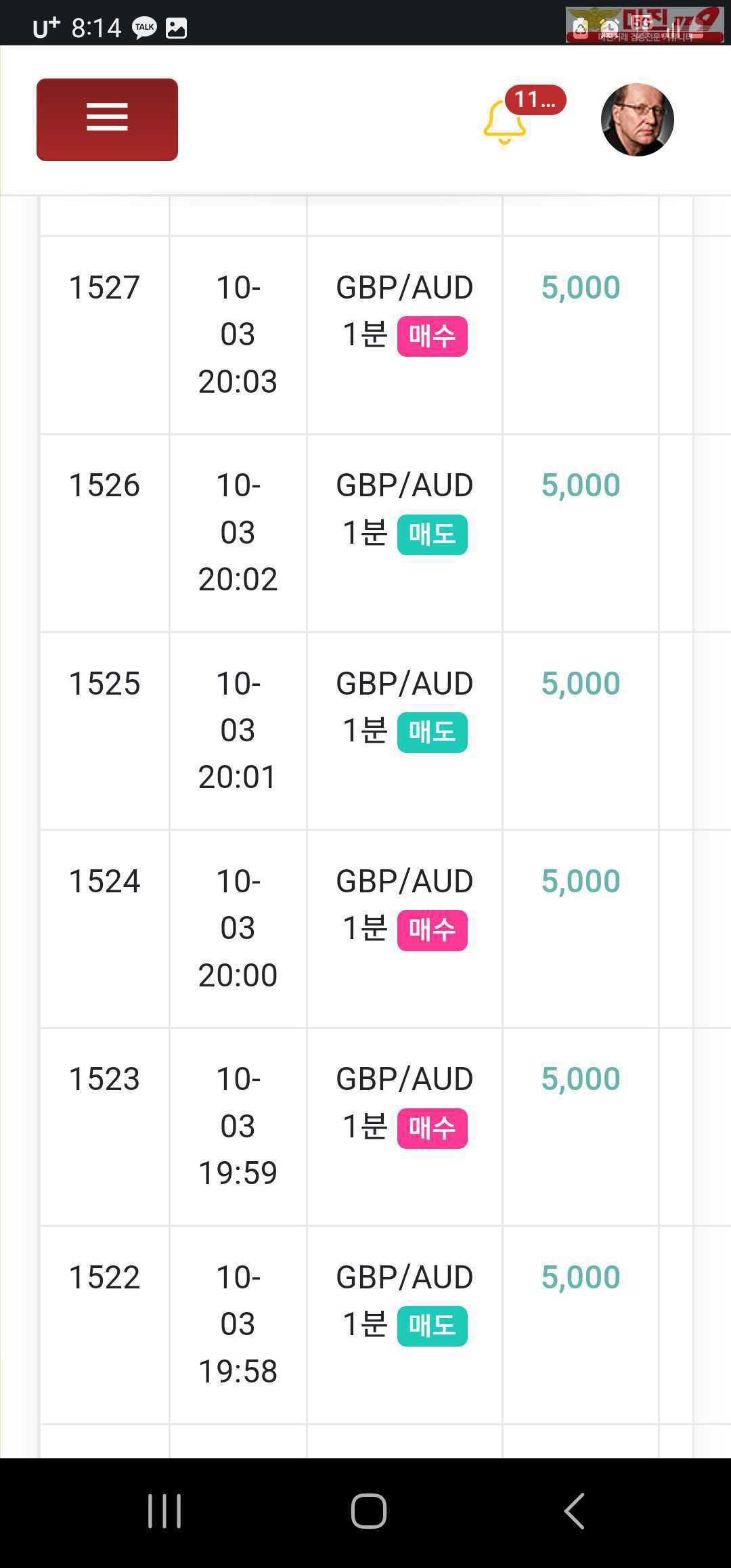Select the 매수 badge on order 1523
The height and width of the screenshot is (1568, 731).
coord(432,1128)
